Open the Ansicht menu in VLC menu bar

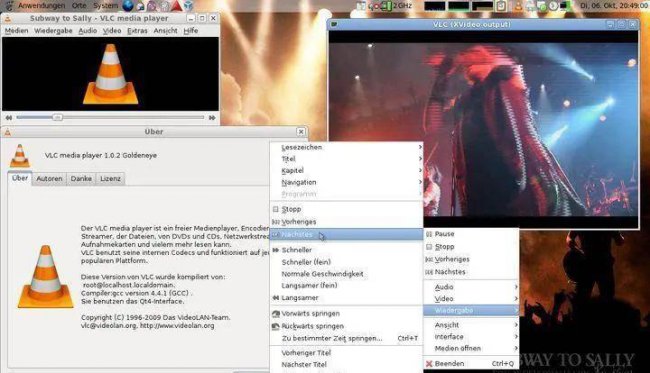[165, 31]
